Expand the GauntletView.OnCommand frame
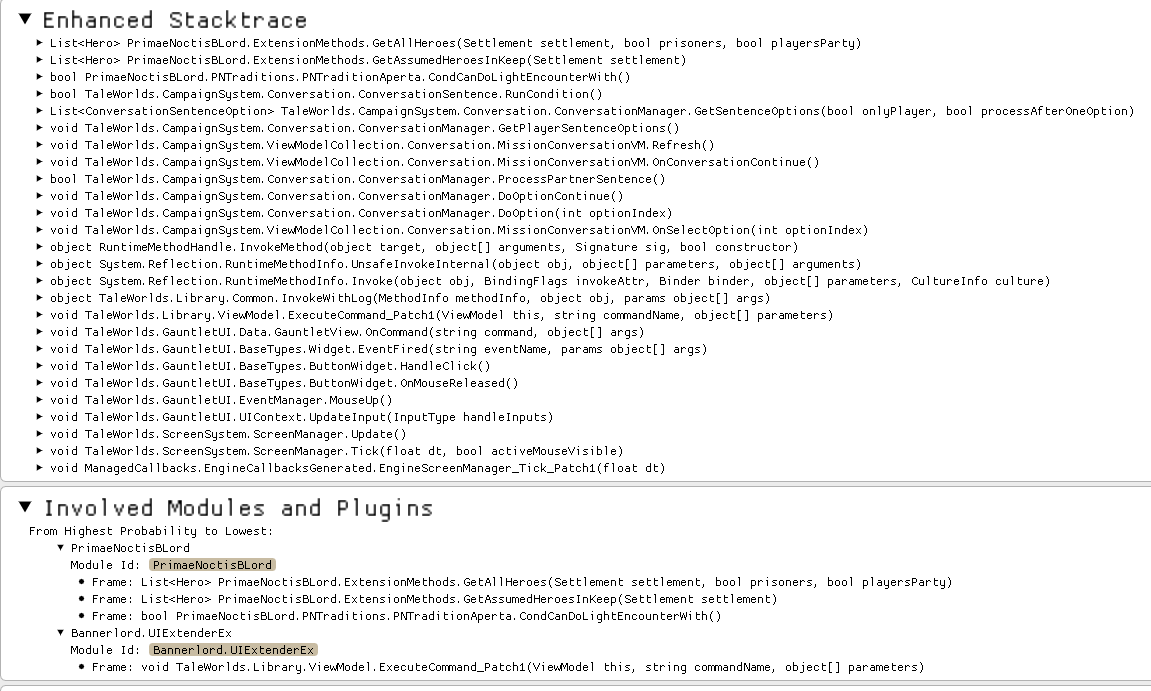The image size is (1151, 691). pos(40,332)
